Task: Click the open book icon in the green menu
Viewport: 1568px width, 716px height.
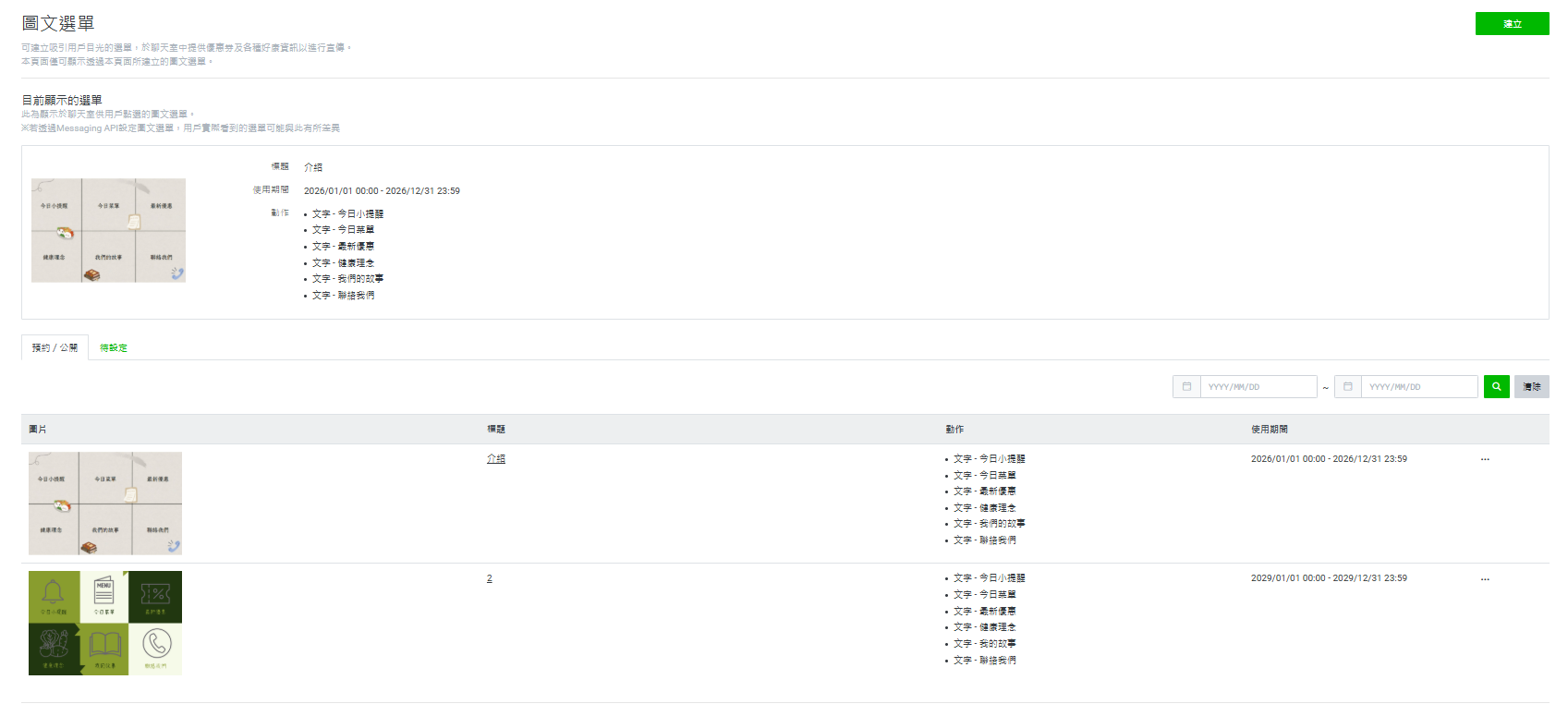Action: click(x=104, y=643)
